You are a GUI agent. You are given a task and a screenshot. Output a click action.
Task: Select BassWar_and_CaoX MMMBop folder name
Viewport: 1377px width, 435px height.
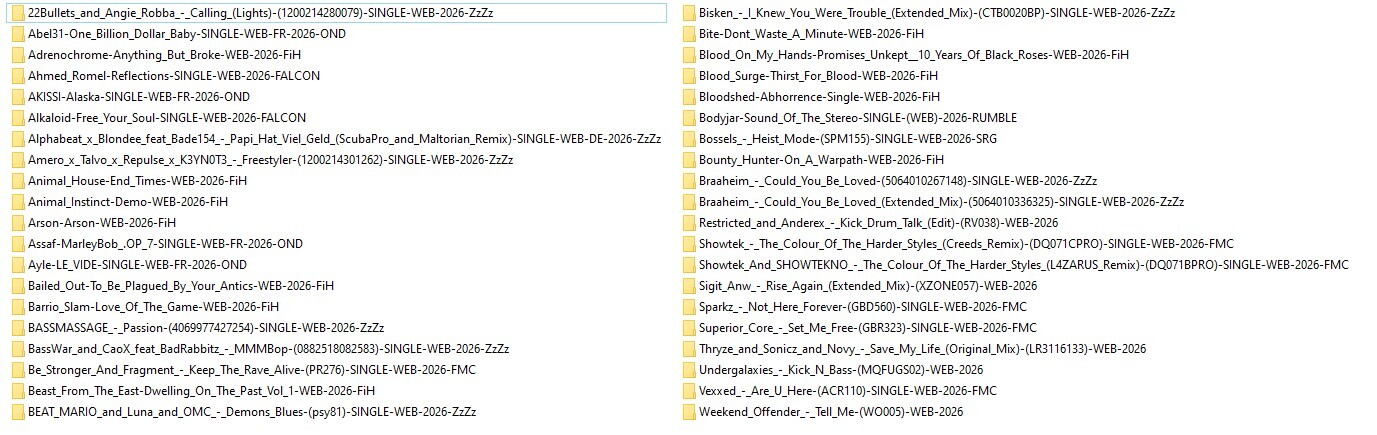[269, 349]
